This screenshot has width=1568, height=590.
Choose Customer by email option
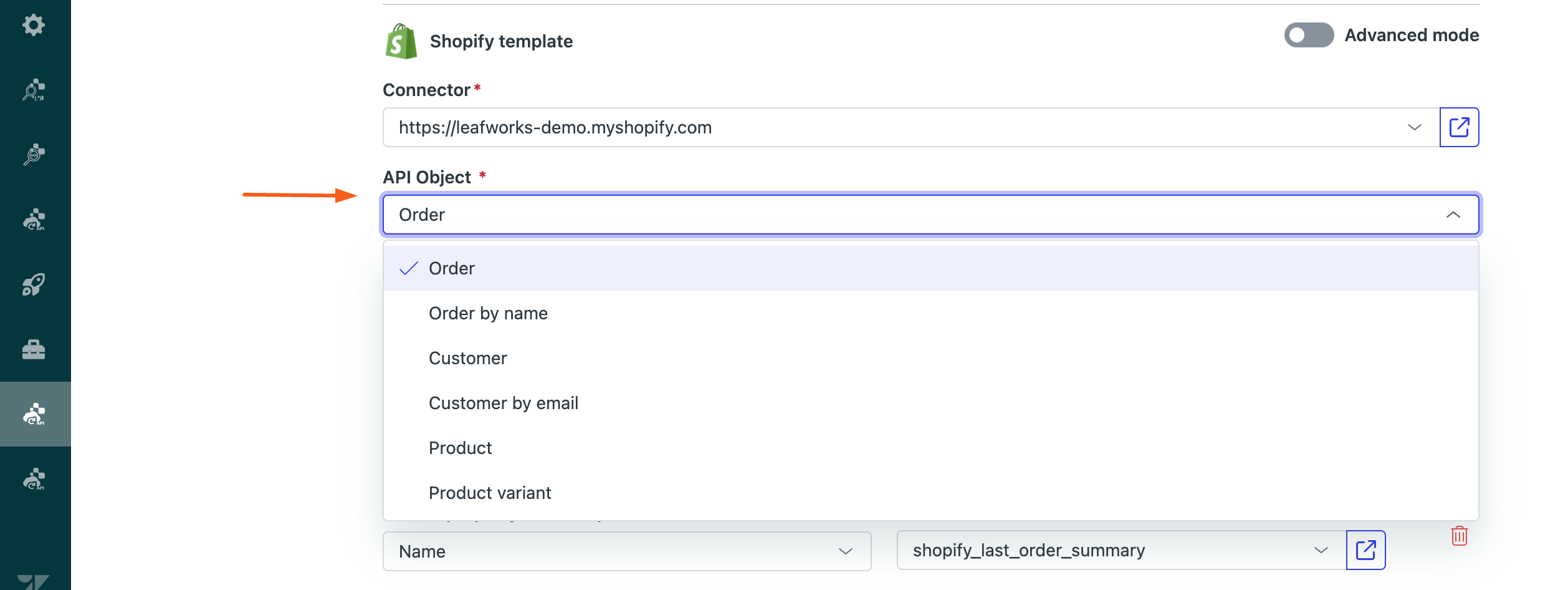coord(931,403)
